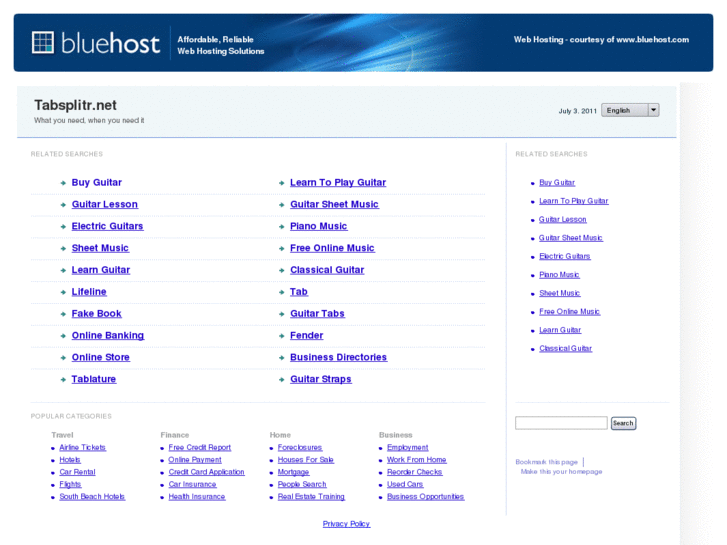Open Free Online Music in main list

pos(332,248)
